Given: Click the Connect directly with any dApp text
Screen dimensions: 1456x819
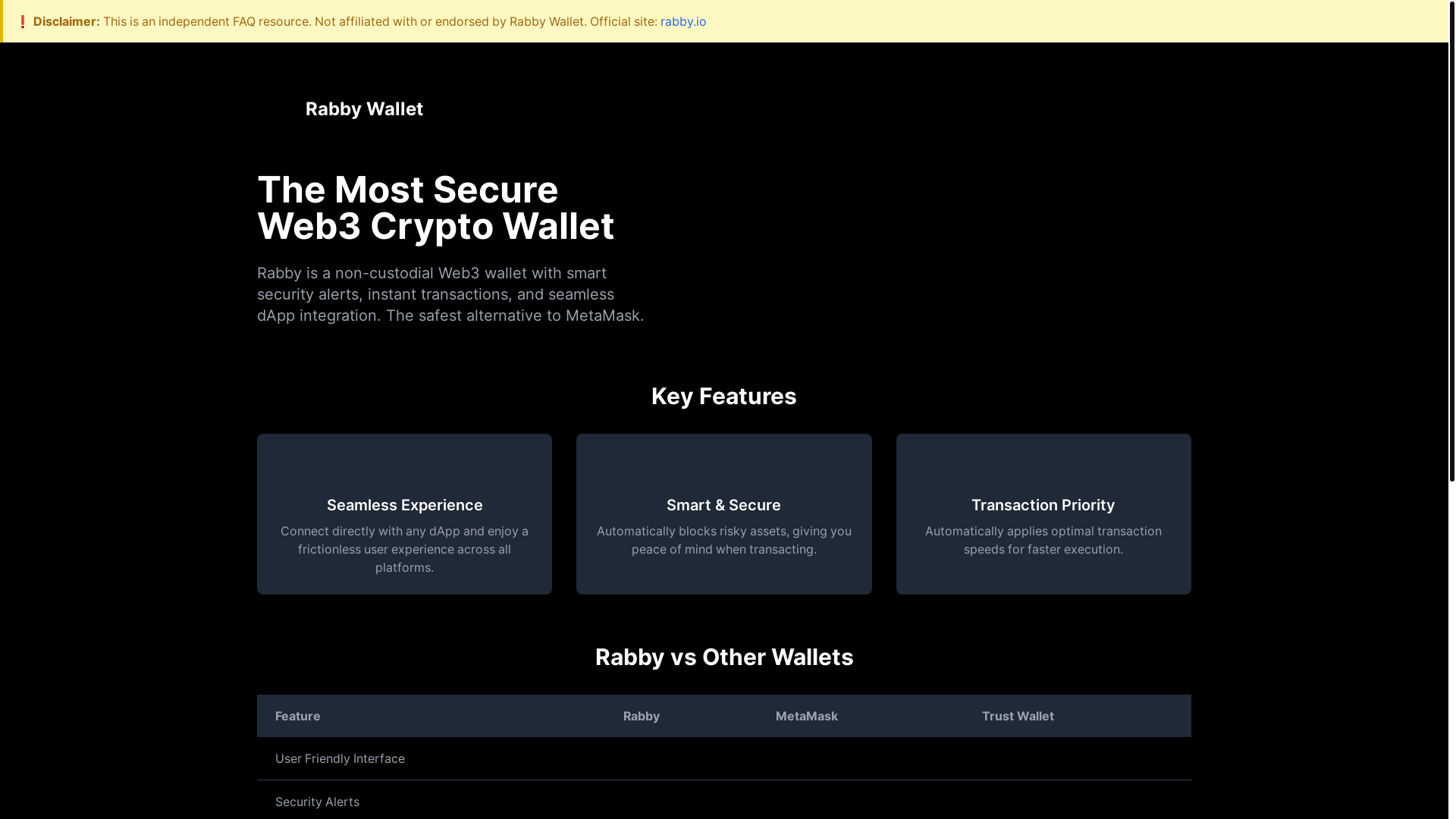Looking at the screenshot, I should coord(404,549).
